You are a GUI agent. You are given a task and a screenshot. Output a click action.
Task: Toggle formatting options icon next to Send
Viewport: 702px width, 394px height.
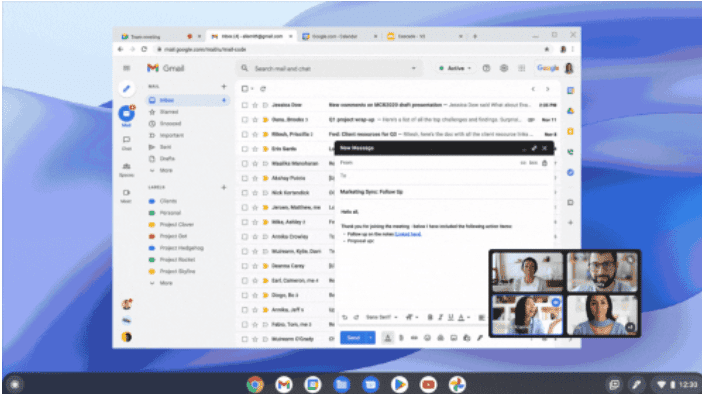[x=388, y=338]
